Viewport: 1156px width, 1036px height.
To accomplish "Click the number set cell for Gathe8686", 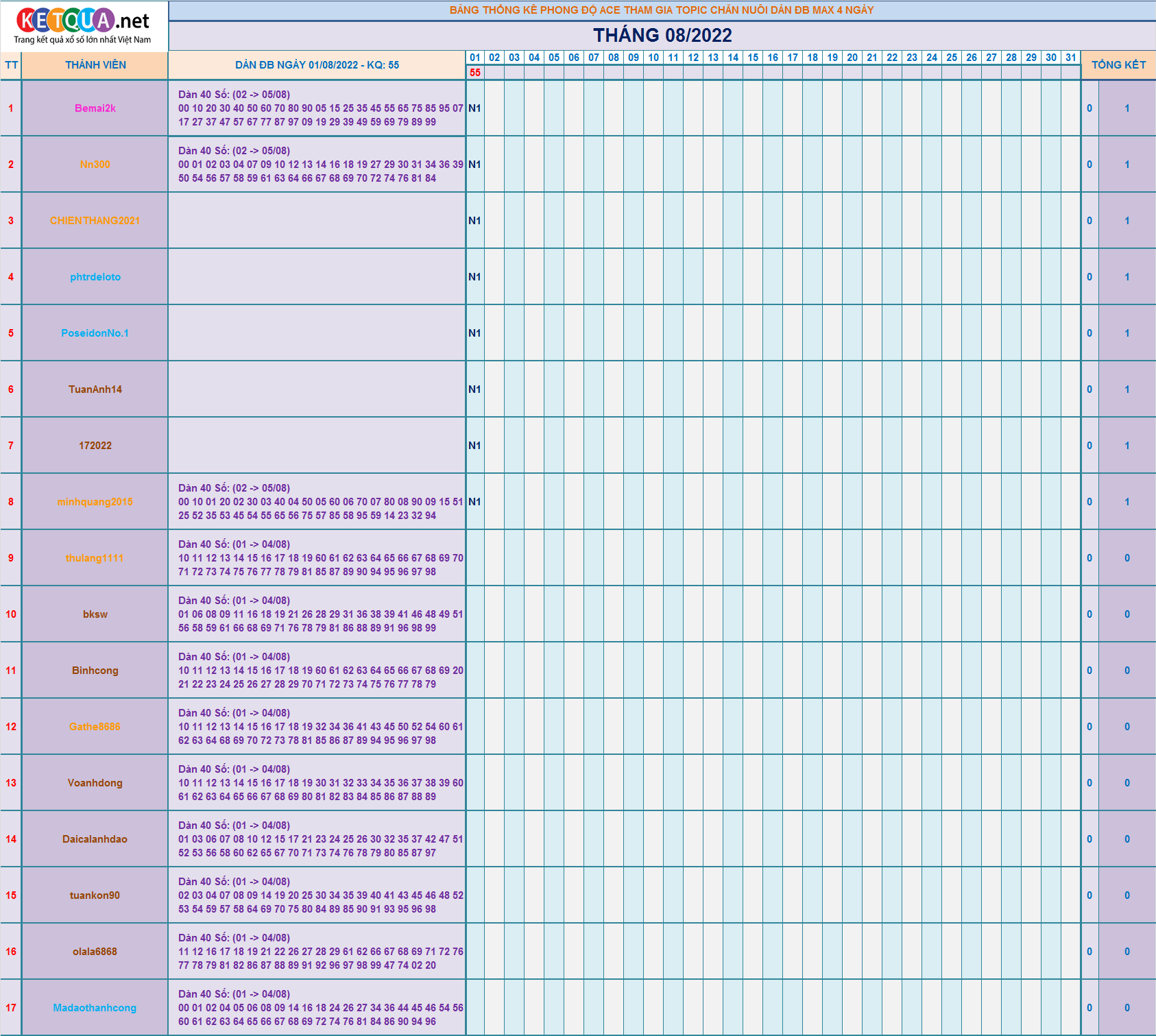I will [317, 727].
